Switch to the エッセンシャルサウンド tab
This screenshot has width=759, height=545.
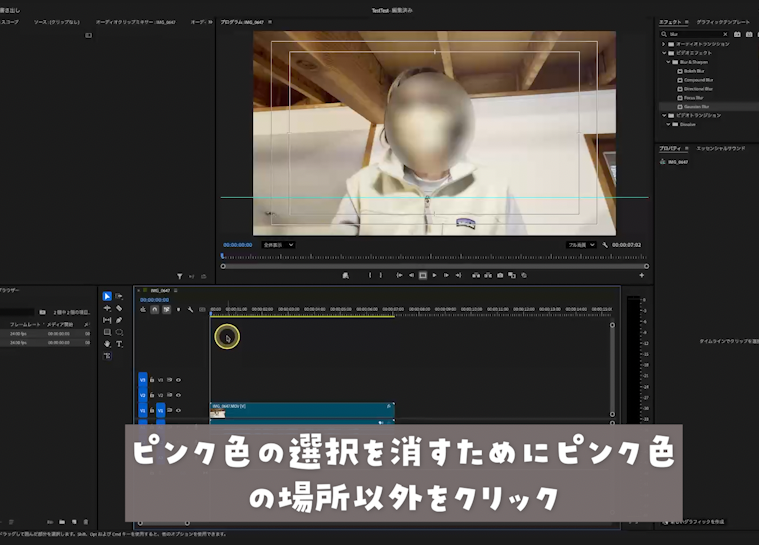[x=720, y=148]
